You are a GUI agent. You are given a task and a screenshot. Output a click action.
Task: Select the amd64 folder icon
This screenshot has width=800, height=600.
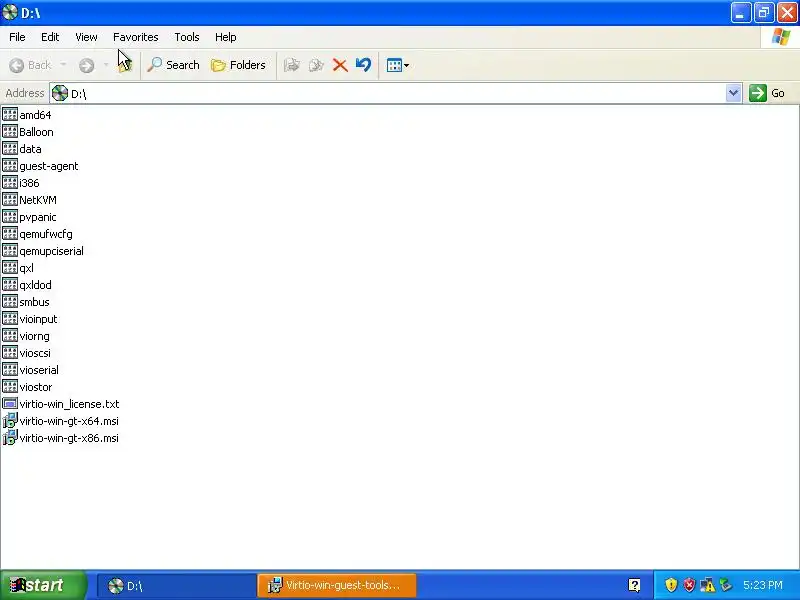click(10, 115)
